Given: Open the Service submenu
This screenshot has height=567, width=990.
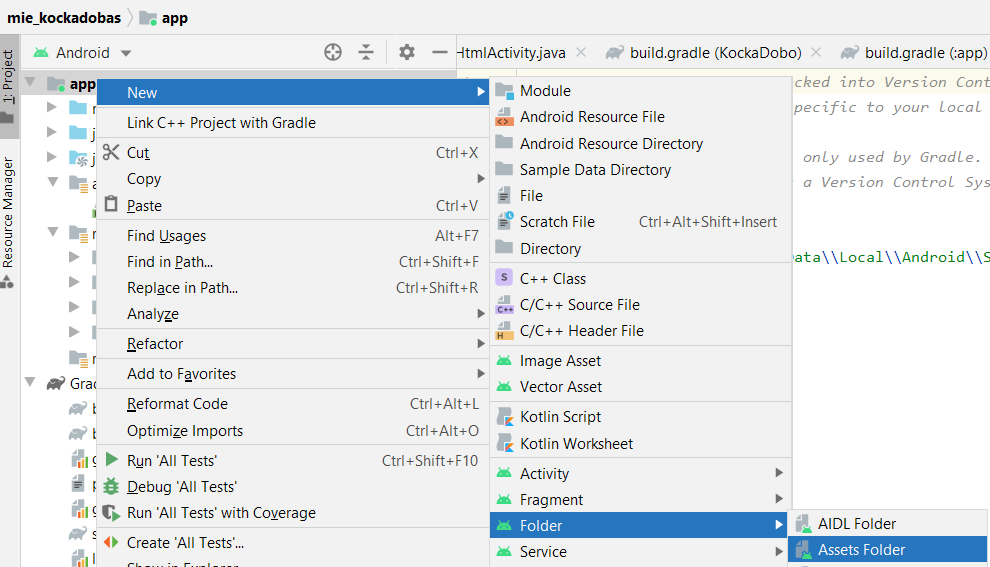Looking at the screenshot, I should (x=640, y=552).
